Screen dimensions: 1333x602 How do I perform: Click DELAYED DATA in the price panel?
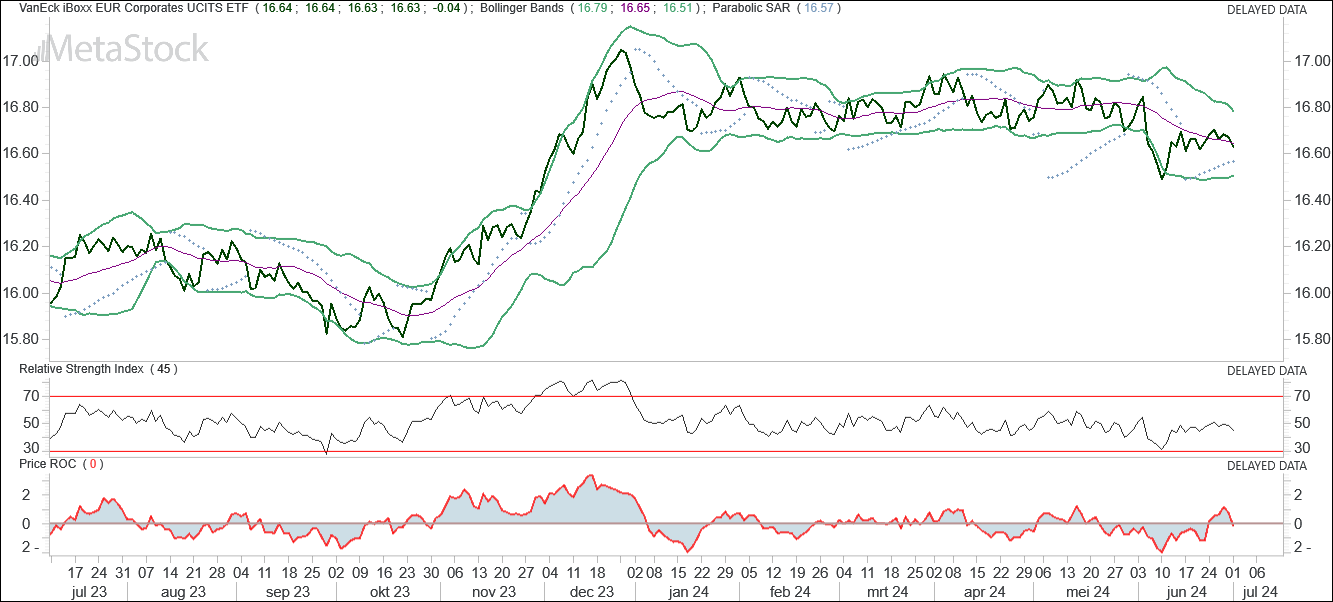click(1266, 10)
